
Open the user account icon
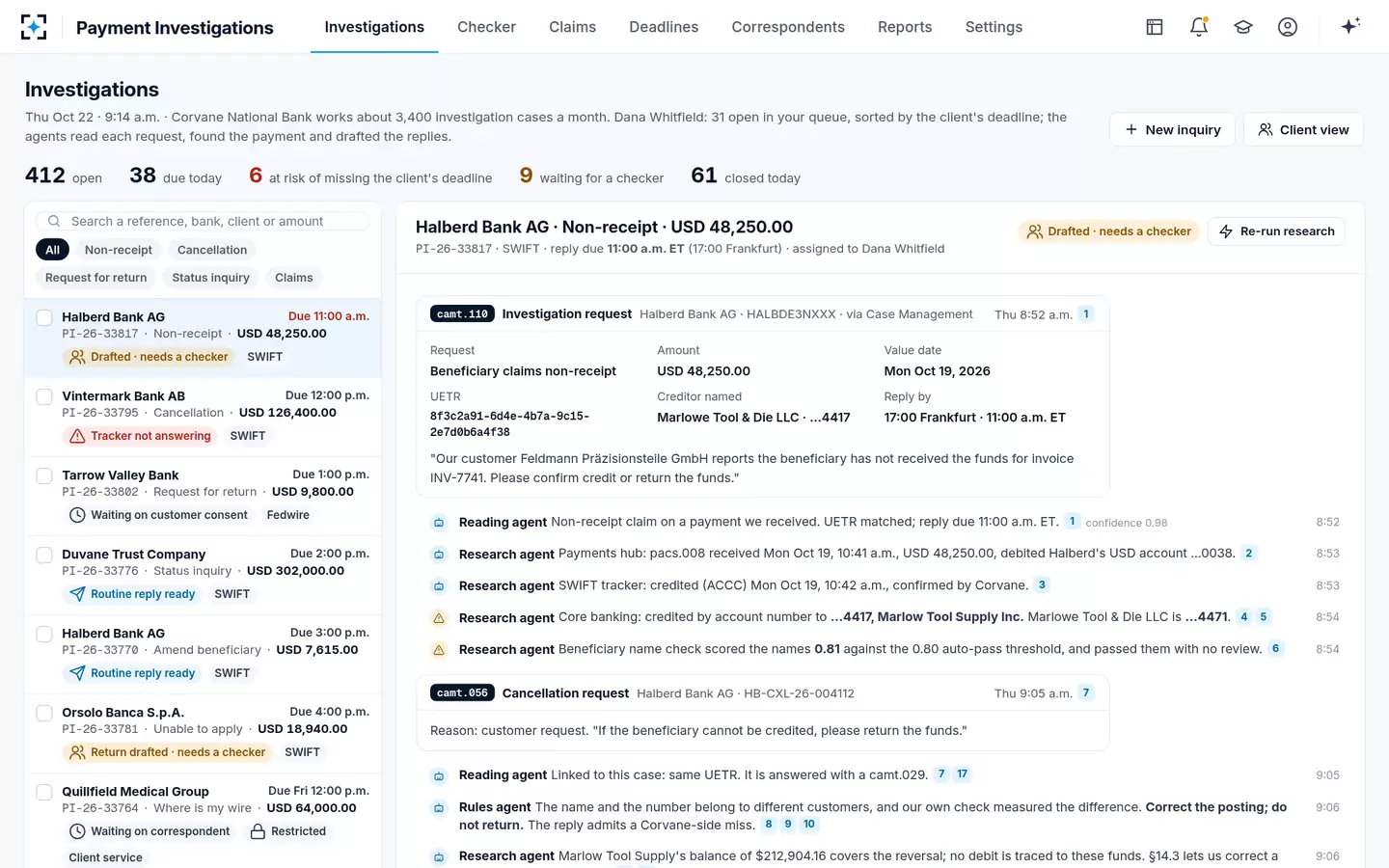1288,27
